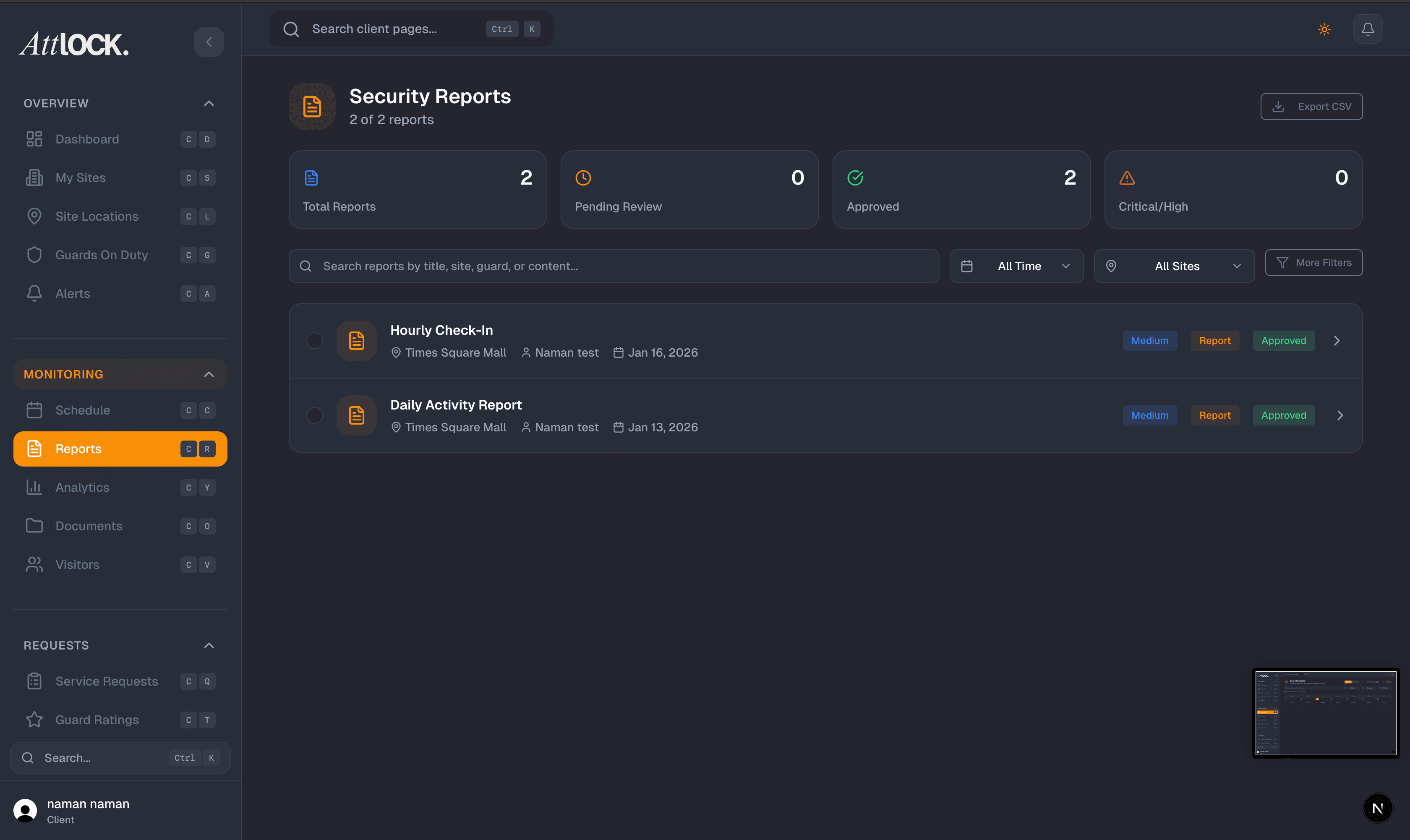Select the Daily Activity Report checkbox

click(x=315, y=415)
